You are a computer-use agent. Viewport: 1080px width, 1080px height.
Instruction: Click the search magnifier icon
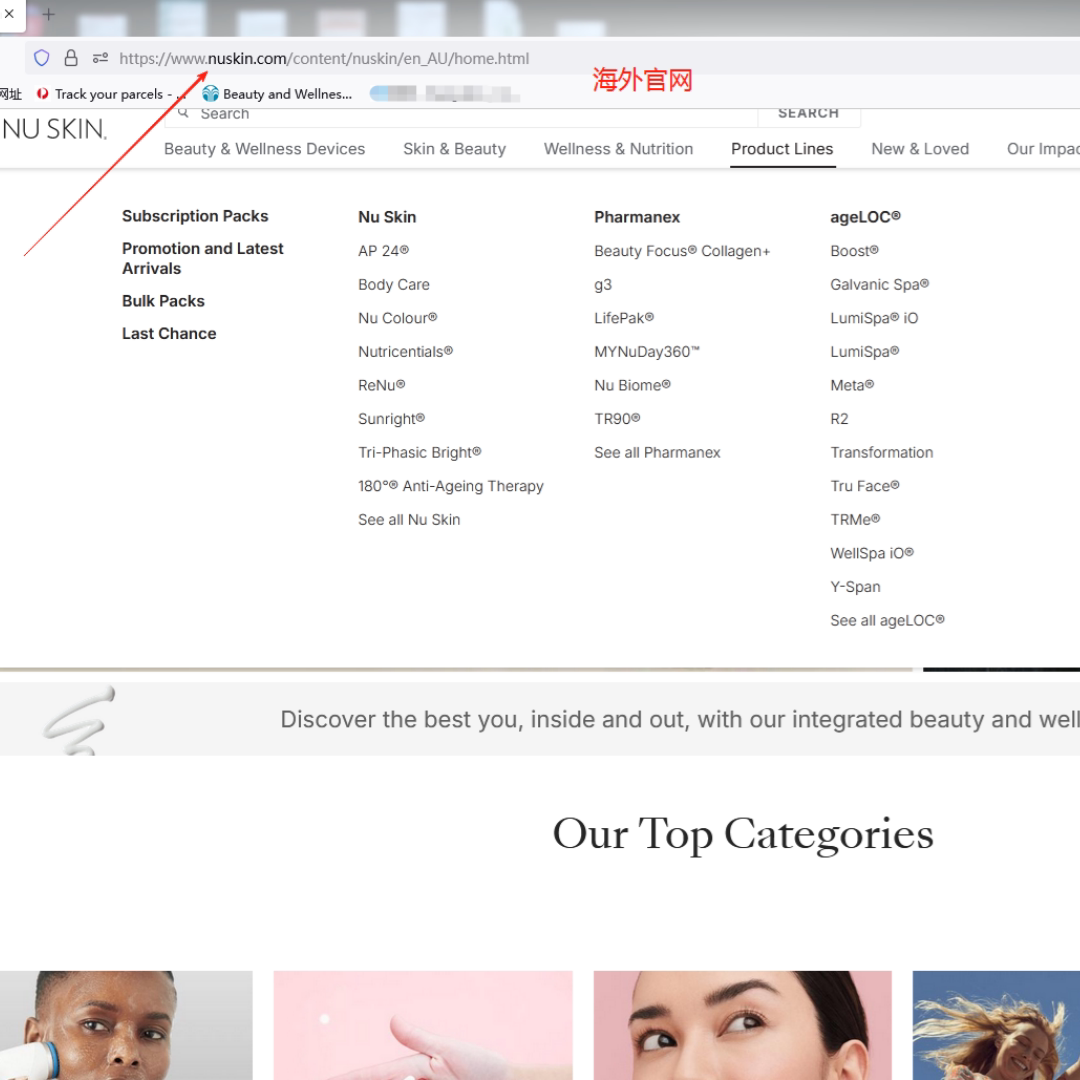(183, 113)
